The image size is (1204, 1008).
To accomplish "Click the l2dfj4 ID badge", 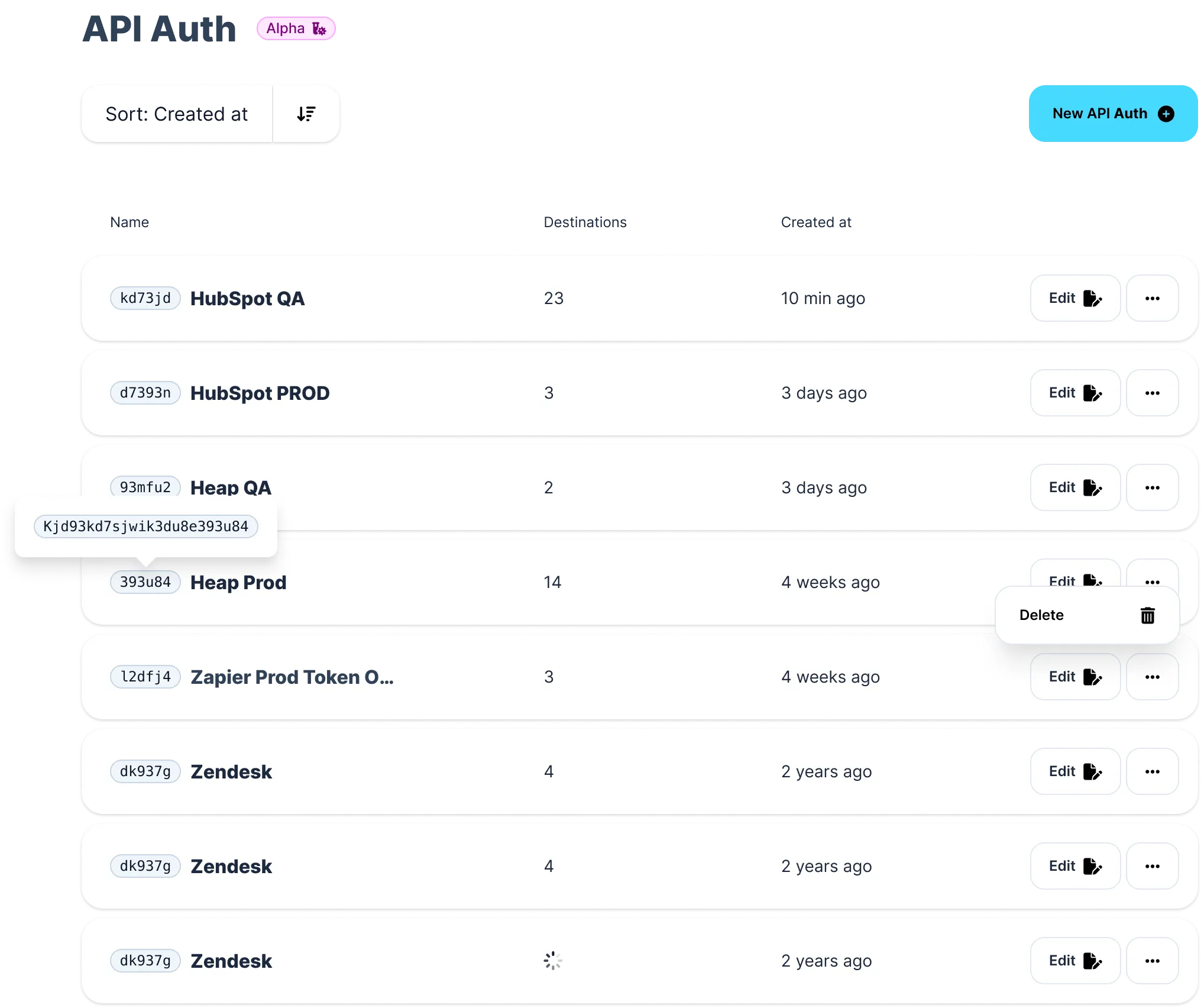I will click(145, 677).
